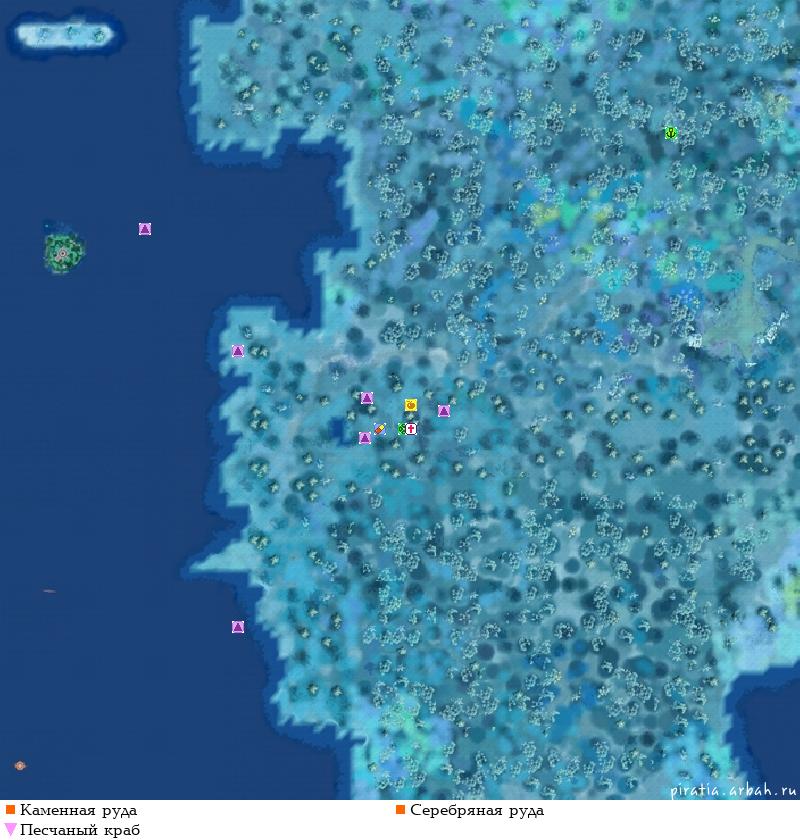Select purple marker on the western peninsula coast
The image size is (800, 840).
[238, 351]
